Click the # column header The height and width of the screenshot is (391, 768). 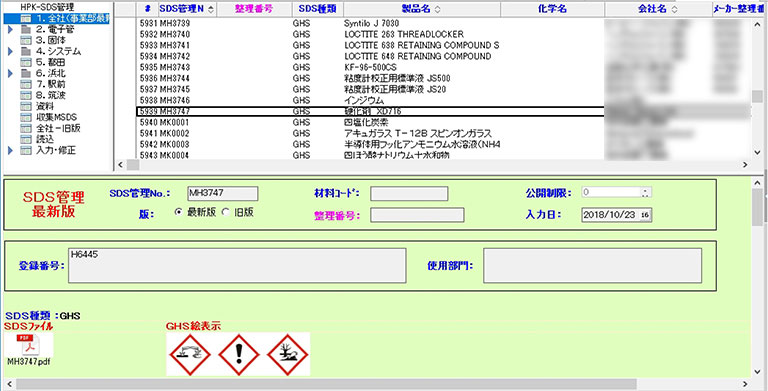[147, 9]
